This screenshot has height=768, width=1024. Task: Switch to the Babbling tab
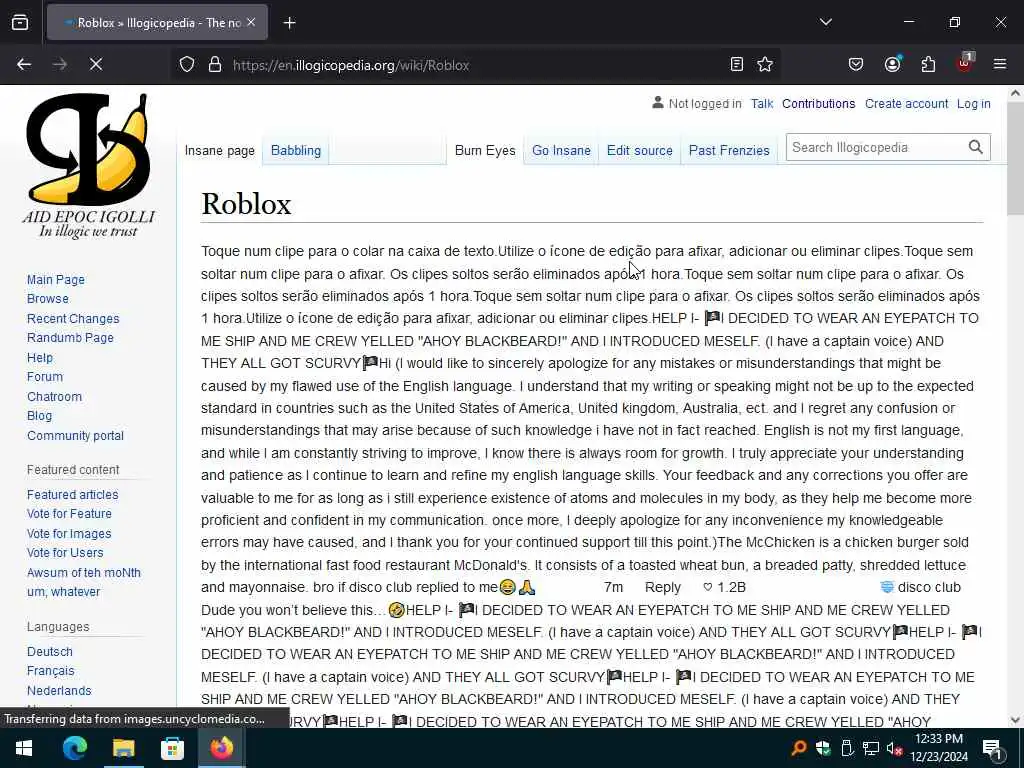[296, 150]
